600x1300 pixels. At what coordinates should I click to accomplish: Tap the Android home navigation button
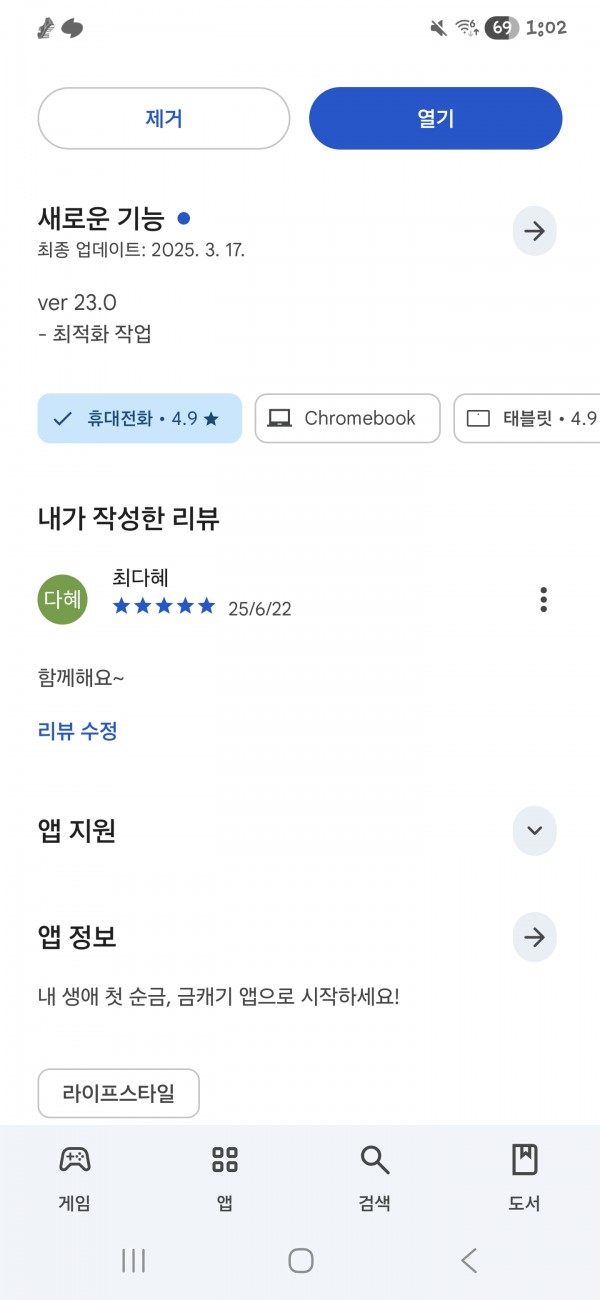click(301, 1260)
